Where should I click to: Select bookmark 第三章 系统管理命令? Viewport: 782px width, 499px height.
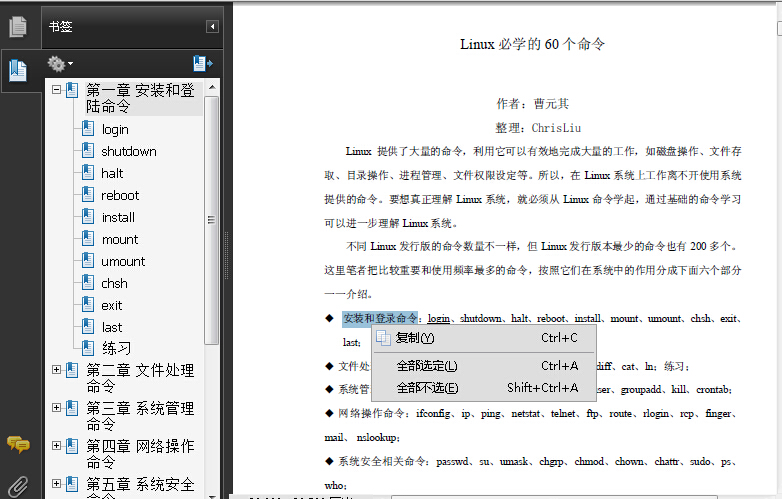[x=140, y=416]
